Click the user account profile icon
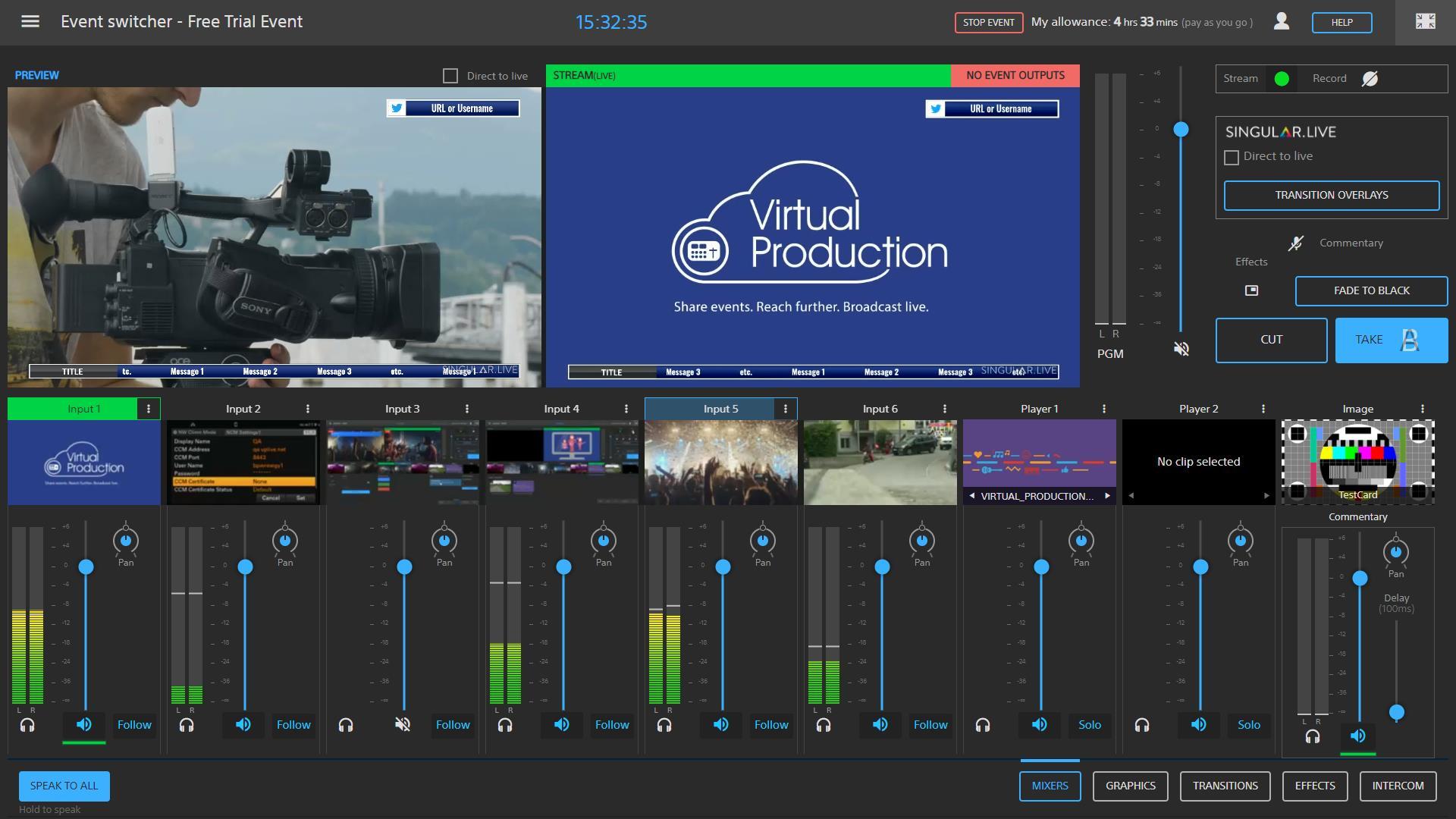This screenshot has height=819, width=1456. pyautogui.click(x=1282, y=21)
